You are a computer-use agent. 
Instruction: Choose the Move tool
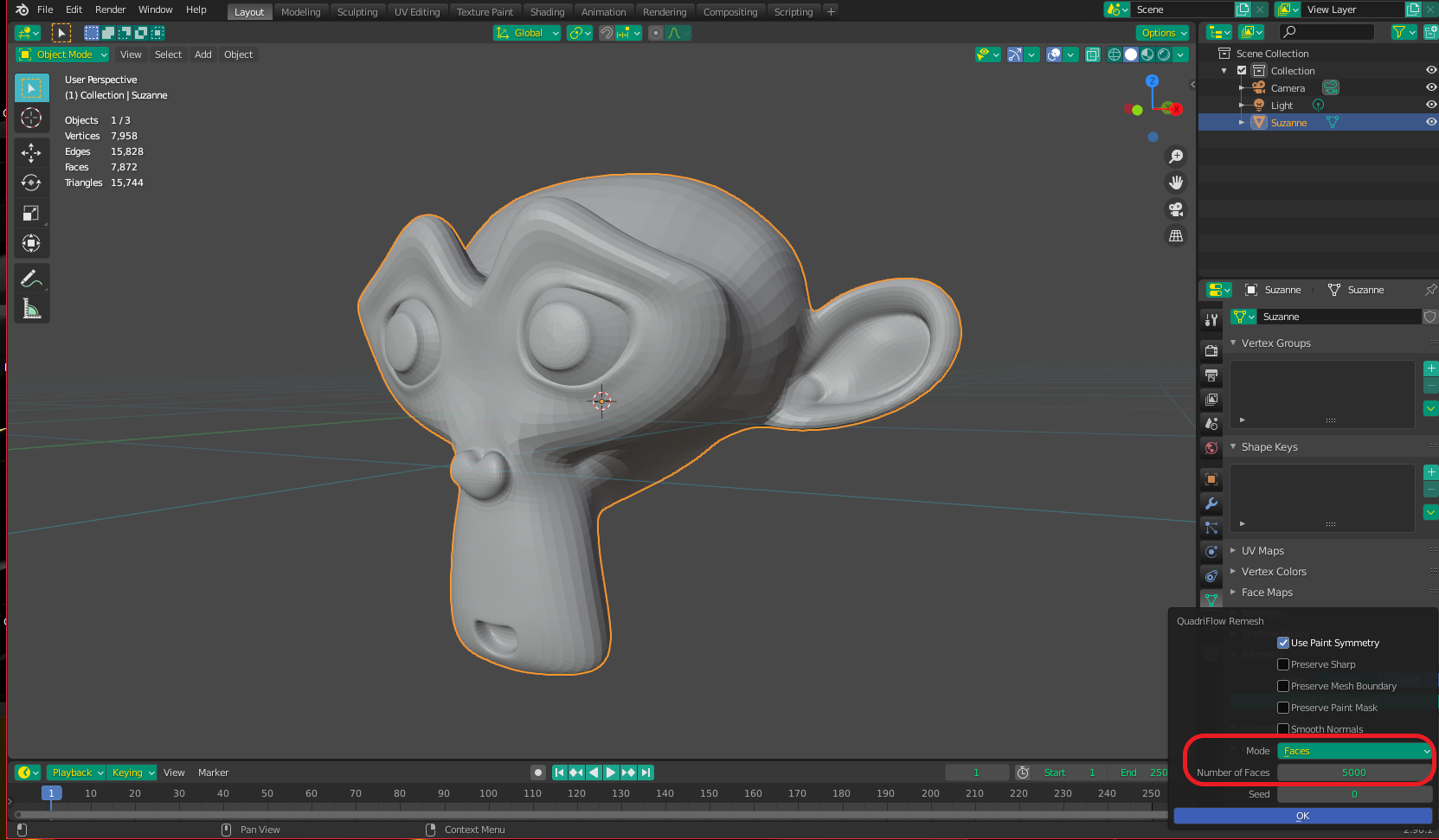(31, 153)
